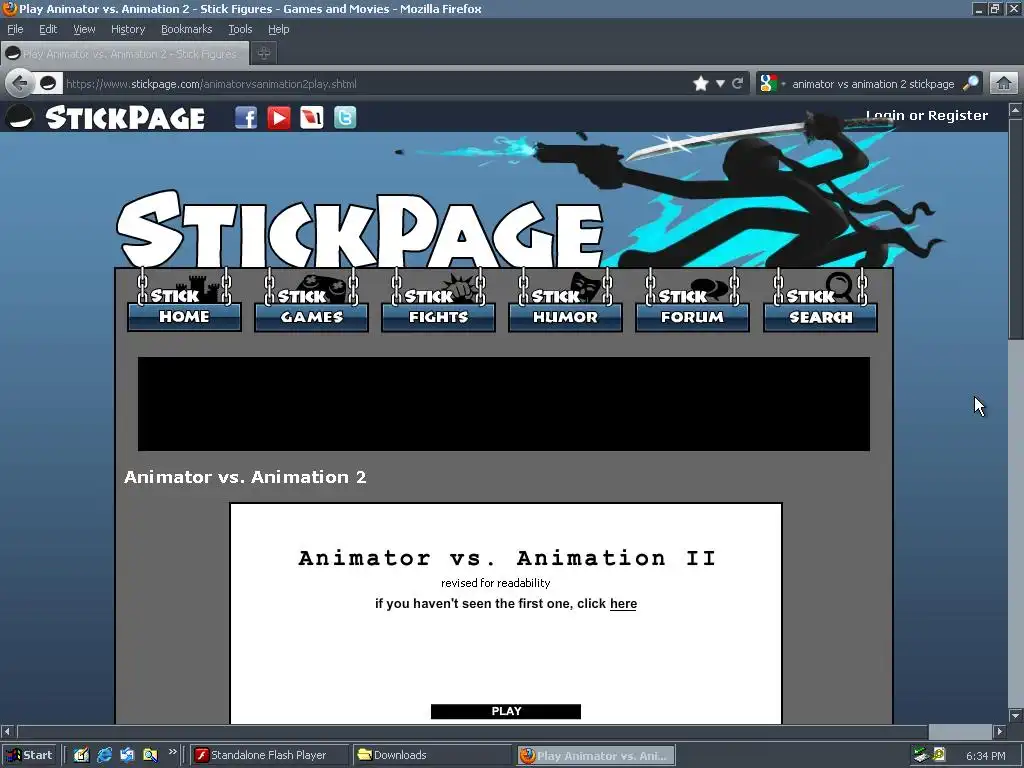The width and height of the screenshot is (1024, 768).
Task: Open StickPage Twitter icon
Action: (345, 118)
